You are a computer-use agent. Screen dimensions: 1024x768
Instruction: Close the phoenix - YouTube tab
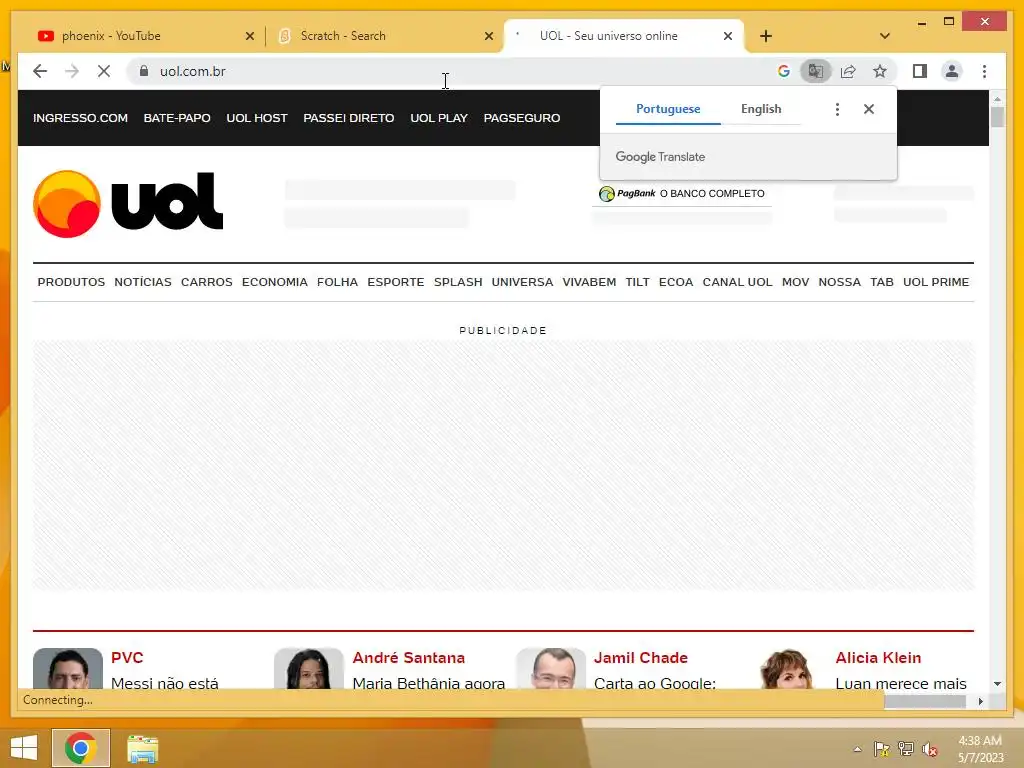pyautogui.click(x=249, y=36)
